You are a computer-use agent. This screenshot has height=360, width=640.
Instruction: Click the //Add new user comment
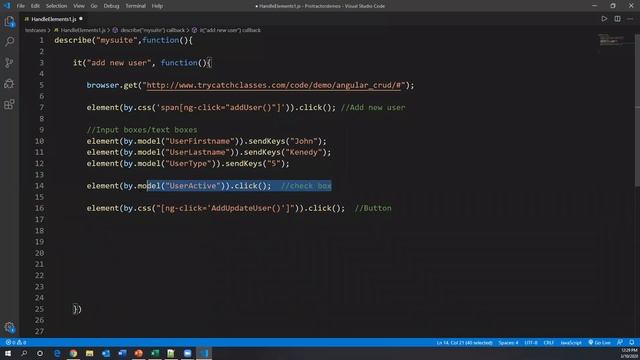[x=373, y=107]
